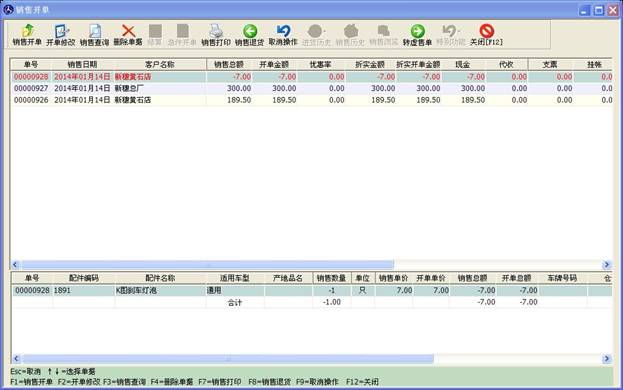Select highlighted order 00000928 in top table
This screenshot has height=390, width=623.
[x=311, y=77]
